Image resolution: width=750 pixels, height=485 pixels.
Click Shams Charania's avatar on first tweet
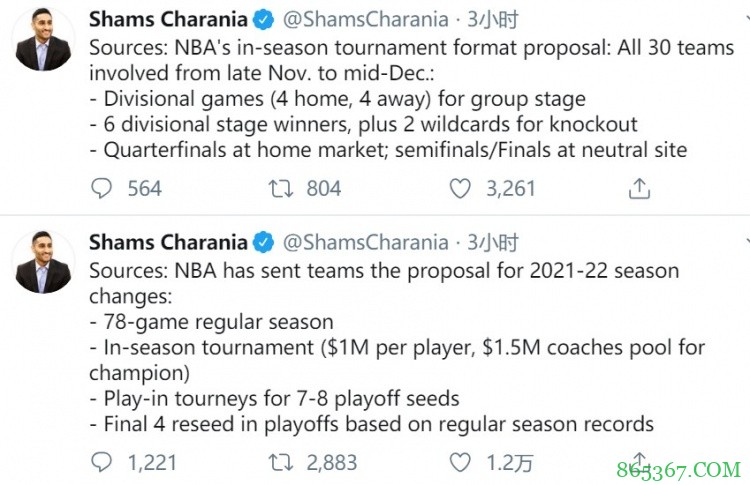coord(44,42)
